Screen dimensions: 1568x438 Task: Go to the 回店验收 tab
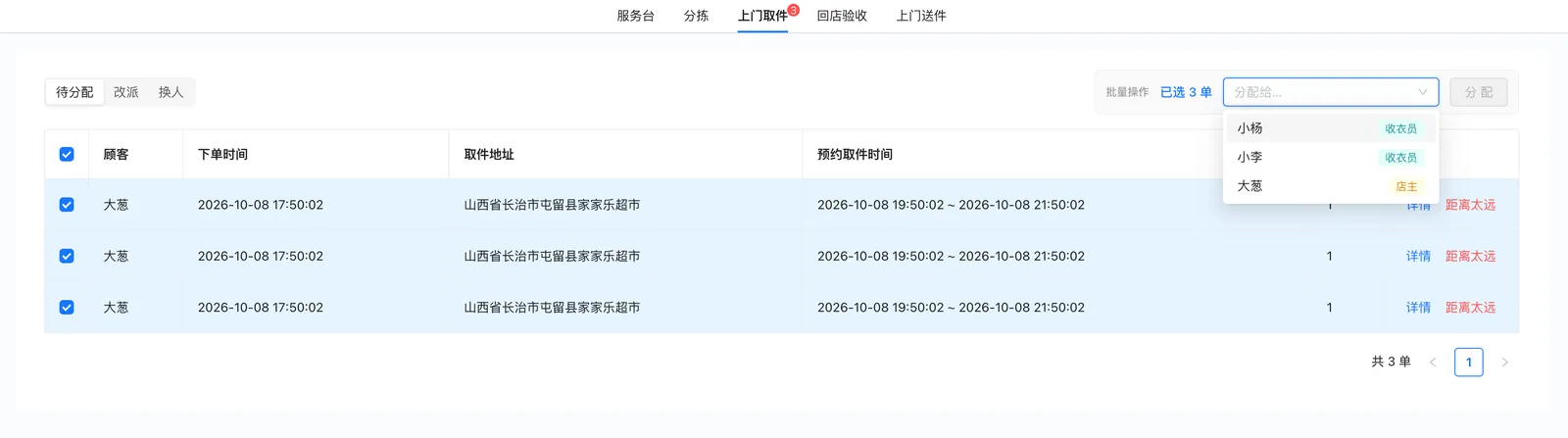pyautogui.click(x=842, y=16)
